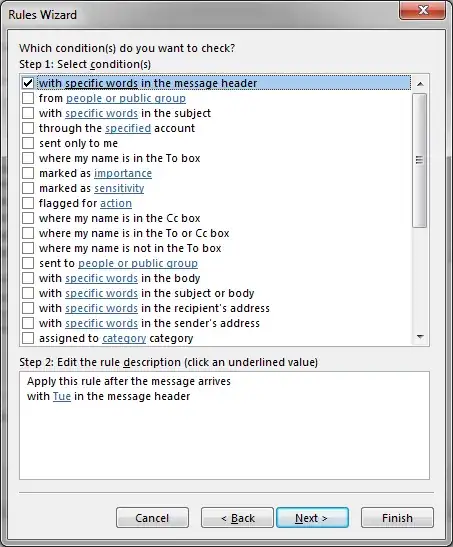Enable 'my name is in the To box' checkbox
Viewport: 453px width, 547px height.
[x=28, y=158]
